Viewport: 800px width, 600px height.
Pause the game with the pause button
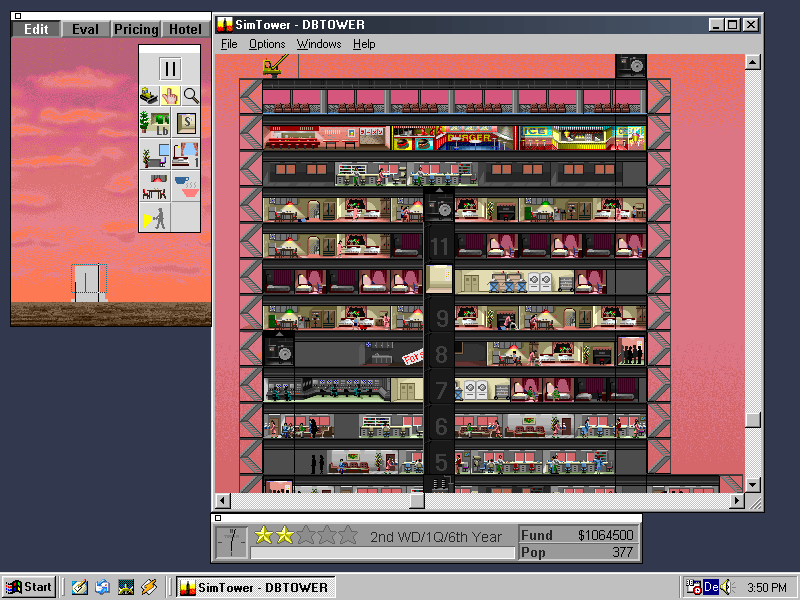pyautogui.click(x=170, y=69)
